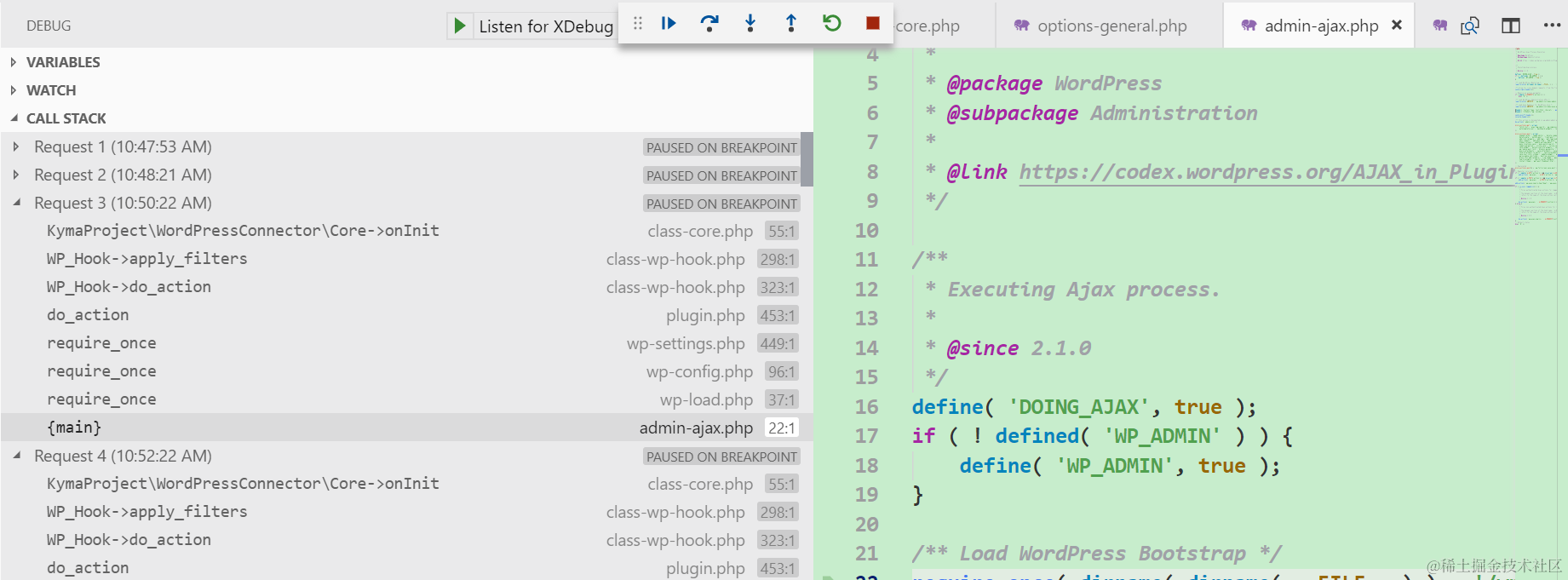
Task: Click the 449:1 badge beside wp-settings.php
Action: (778, 343)
